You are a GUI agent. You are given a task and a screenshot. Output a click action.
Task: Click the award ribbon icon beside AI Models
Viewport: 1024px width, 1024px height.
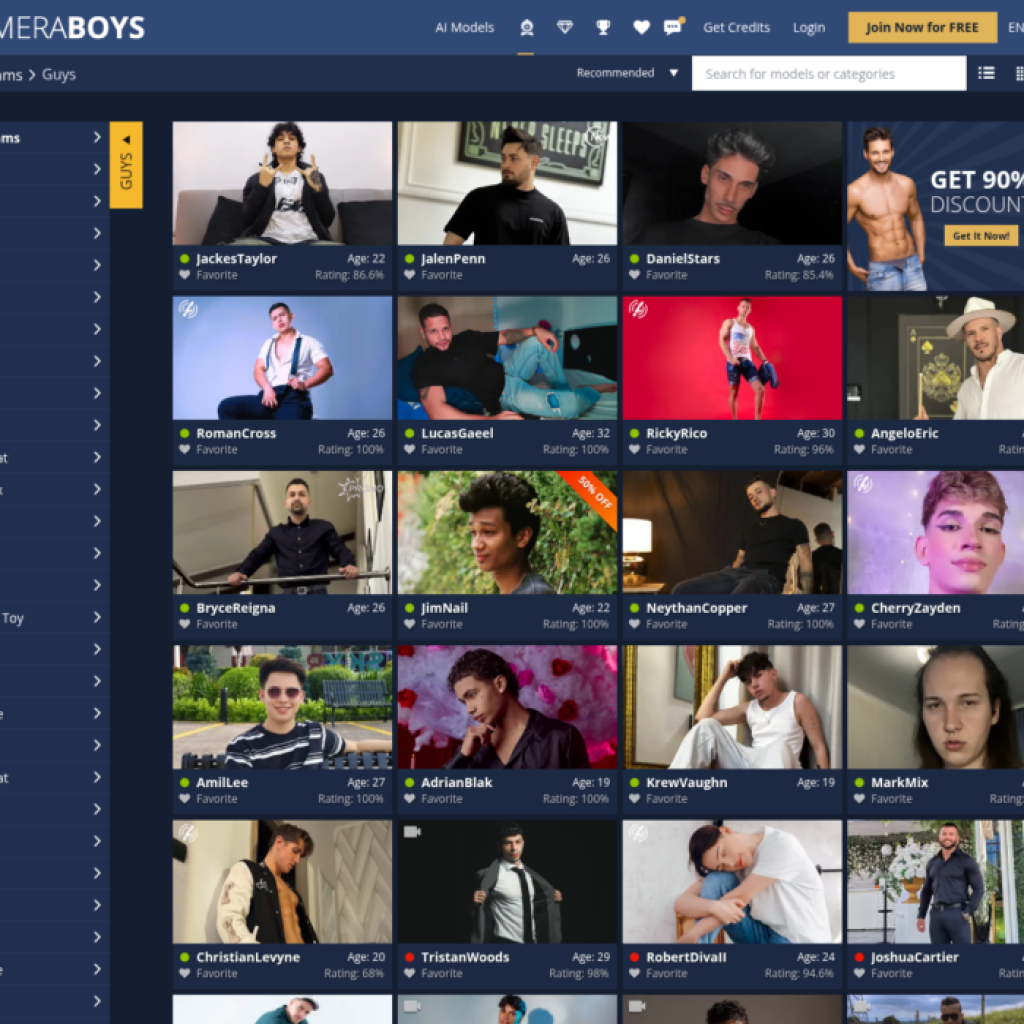point(526,28)
